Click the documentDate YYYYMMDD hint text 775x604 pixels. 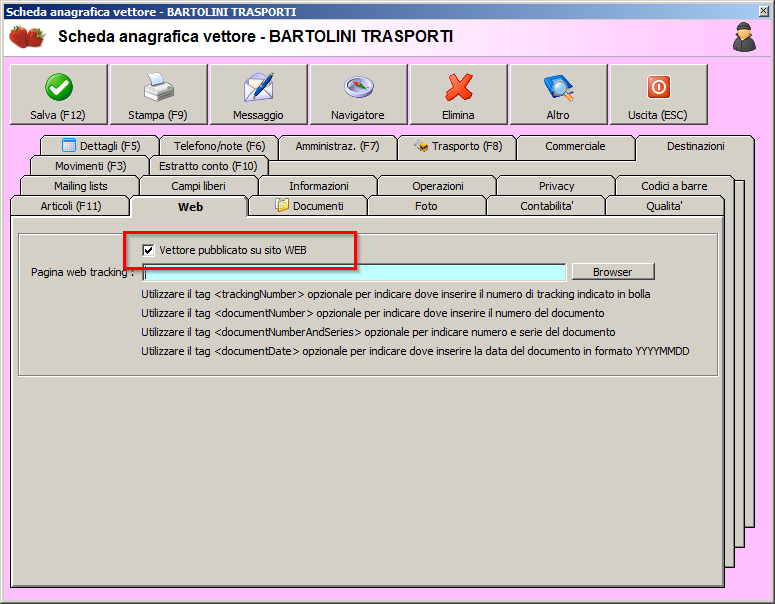(x=415, y=351)
